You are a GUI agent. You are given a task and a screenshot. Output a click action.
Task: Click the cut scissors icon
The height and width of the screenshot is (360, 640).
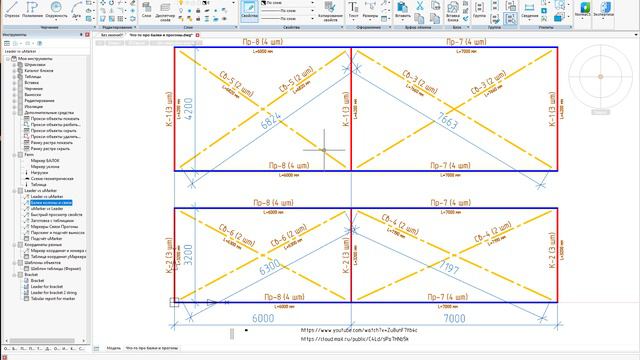(x=420, y=6)
